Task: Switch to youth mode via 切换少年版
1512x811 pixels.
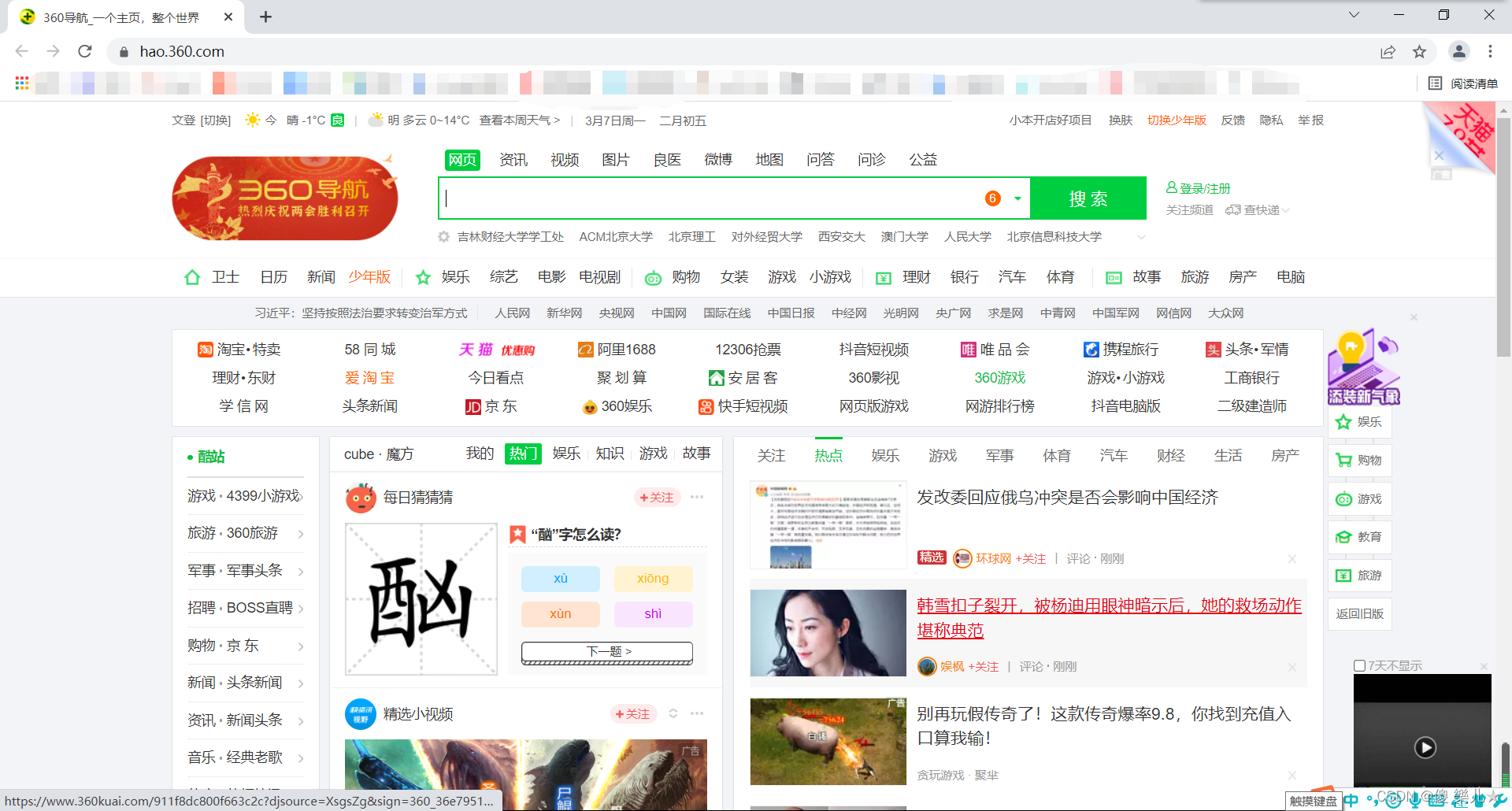Action: tap(1177, 120)
